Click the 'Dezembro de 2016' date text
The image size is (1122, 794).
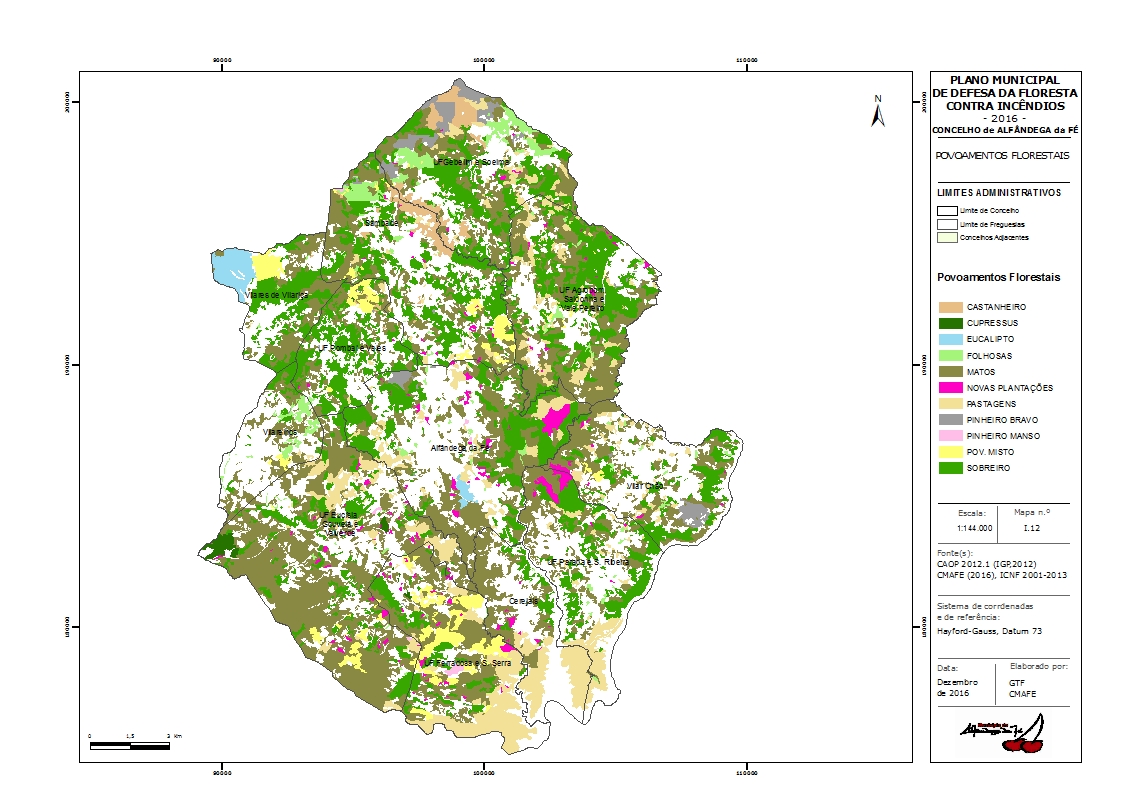[957, 687]
